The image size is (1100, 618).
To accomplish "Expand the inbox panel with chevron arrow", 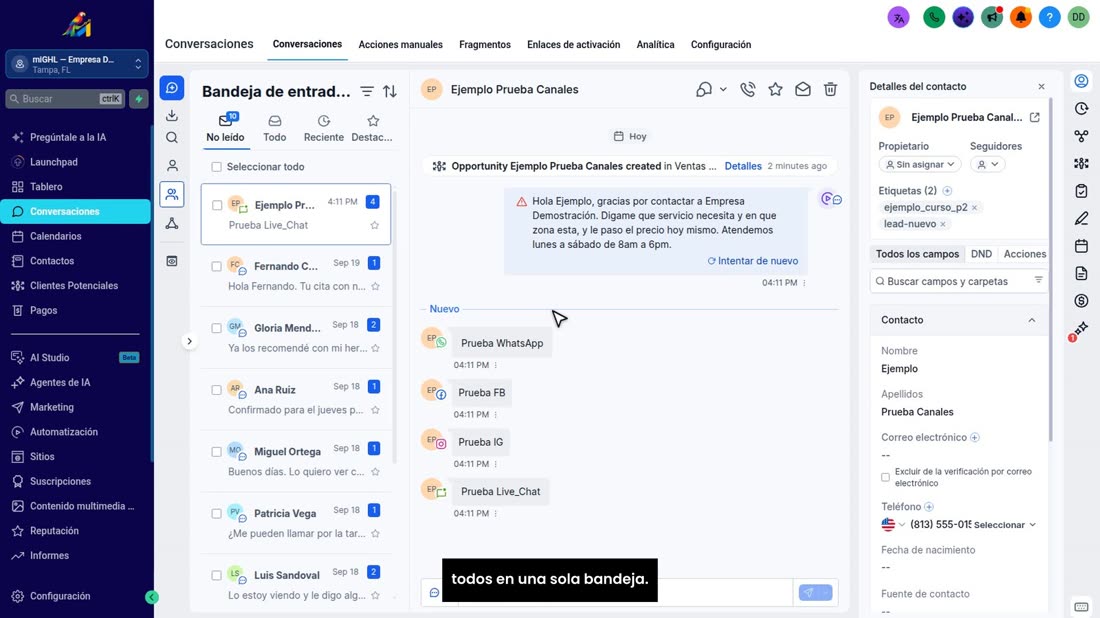I will click(189, 342).
